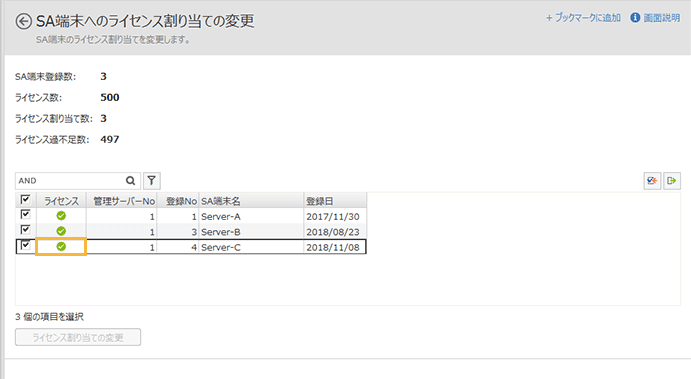Viewport: 691px width, 379px height.
Task: Click the green license icon for Server-B
Action: [x=61, y=231]
